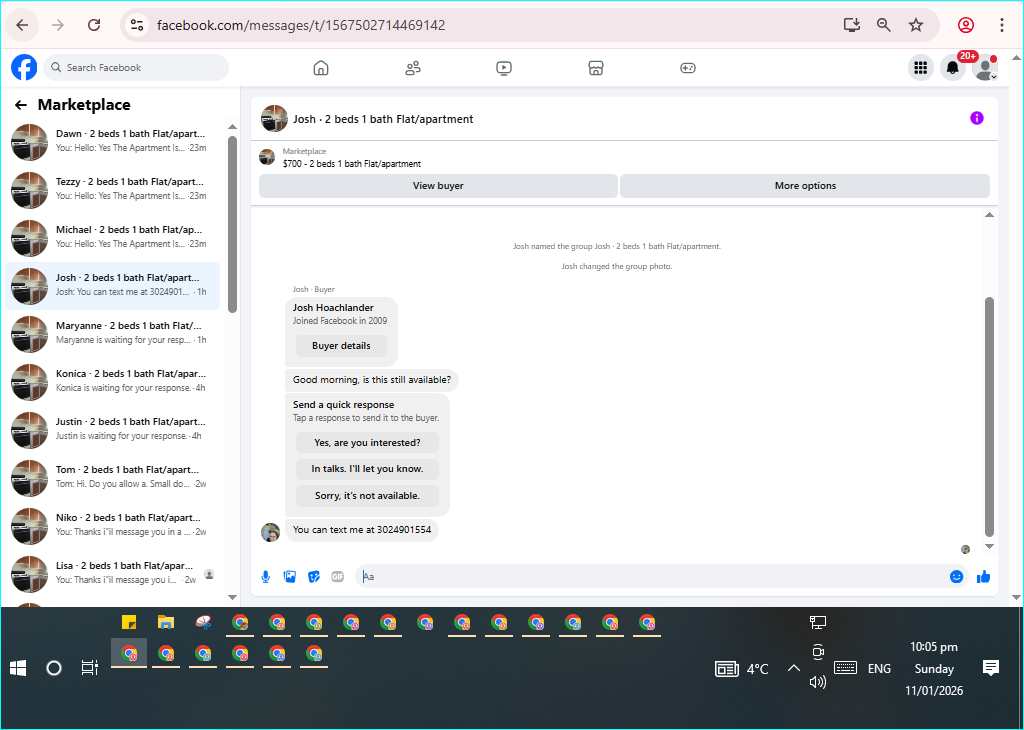Click the View buyer button
Screen dimensions: 1024x730
tap(438, 185)
